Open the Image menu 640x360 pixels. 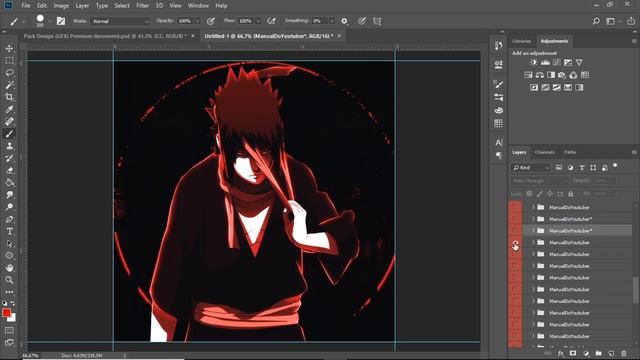(61, 6)
